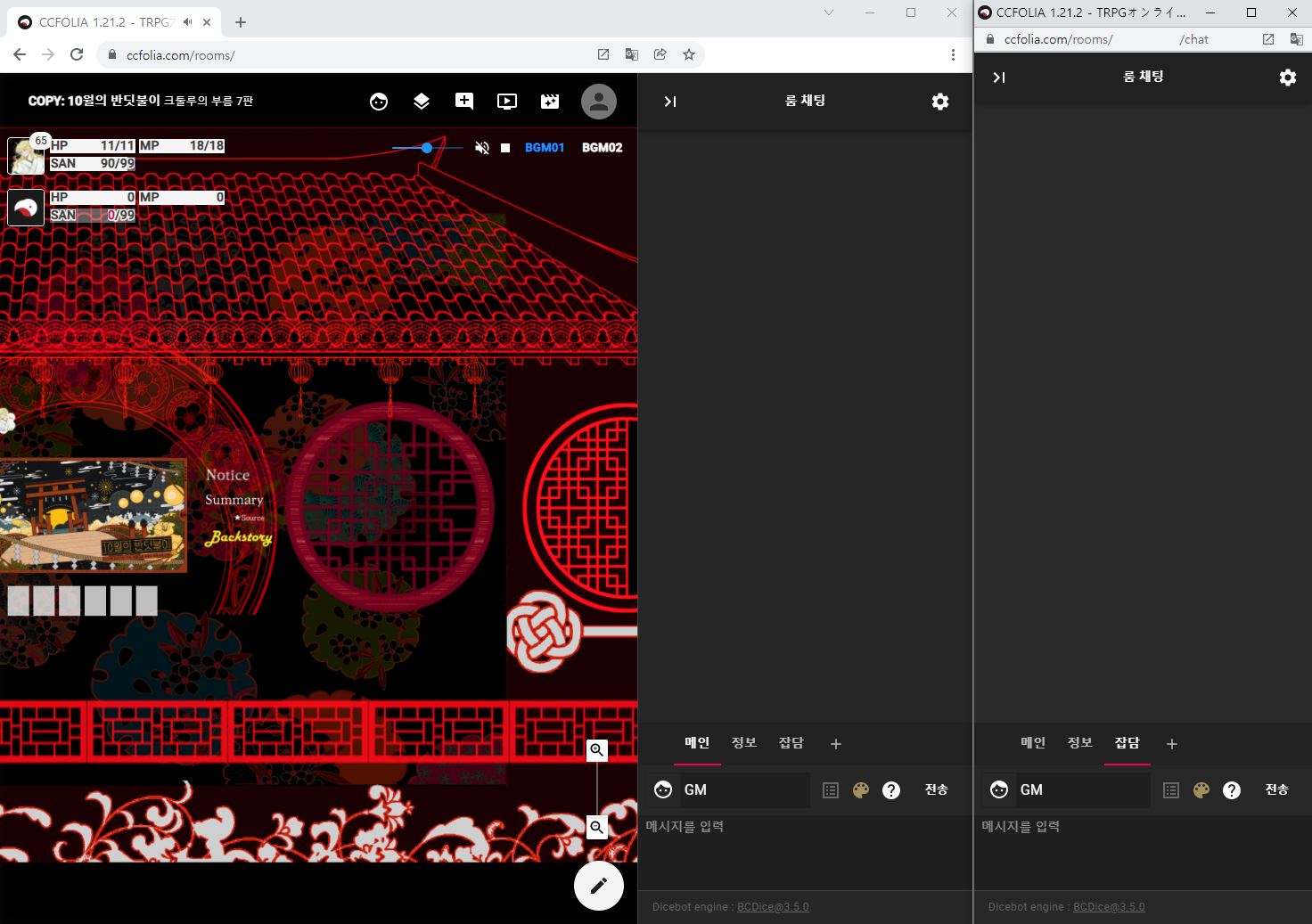Click the GM name field in main window
The width and height of the screenshot is (1312, 924).
tap(746, 790)
